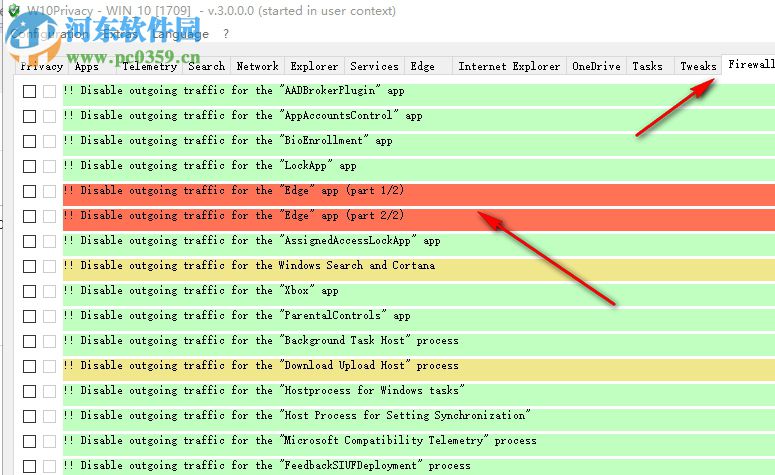Select the Xbox app row text
This screenshot has width=775, height=475.
(x=201, y=291)
